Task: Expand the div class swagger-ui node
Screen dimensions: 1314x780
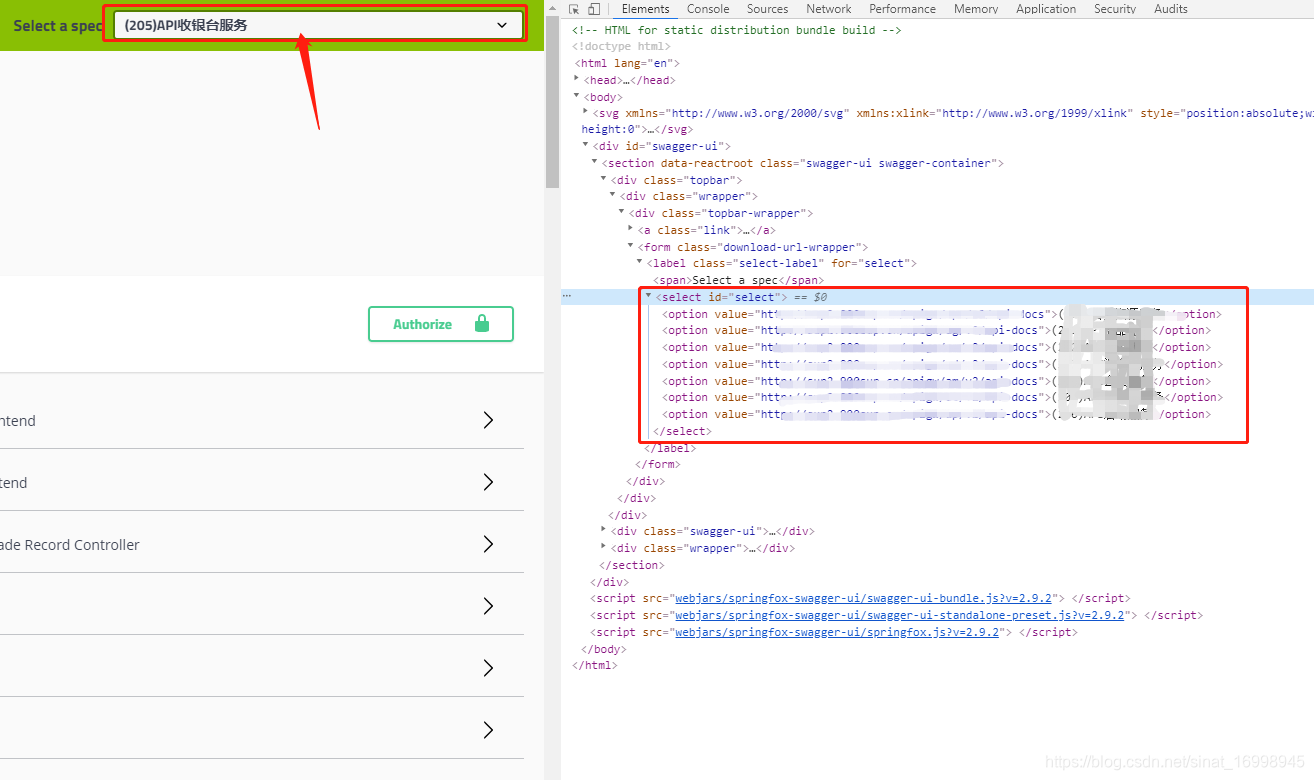Action: pyautogui.click(x=604, y=530)
